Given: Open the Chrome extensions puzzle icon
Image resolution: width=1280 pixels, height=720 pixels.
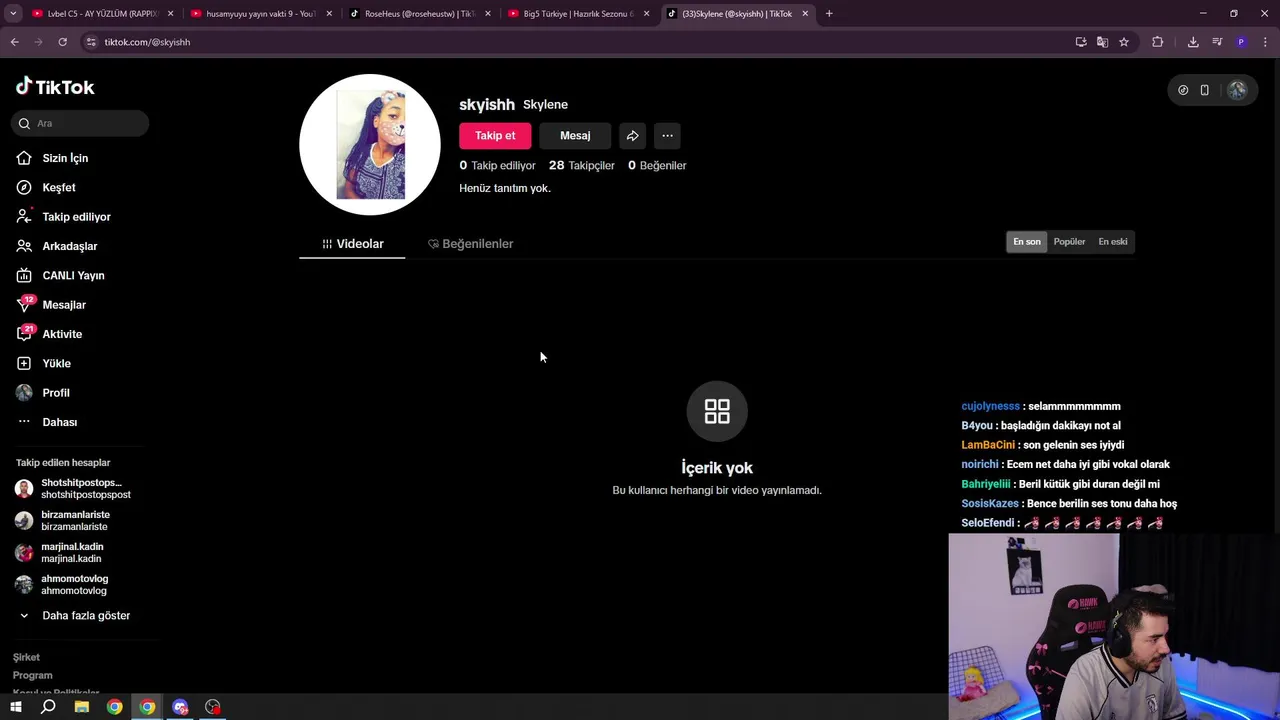Looking at the screenshot, I should coord(1158,42).
